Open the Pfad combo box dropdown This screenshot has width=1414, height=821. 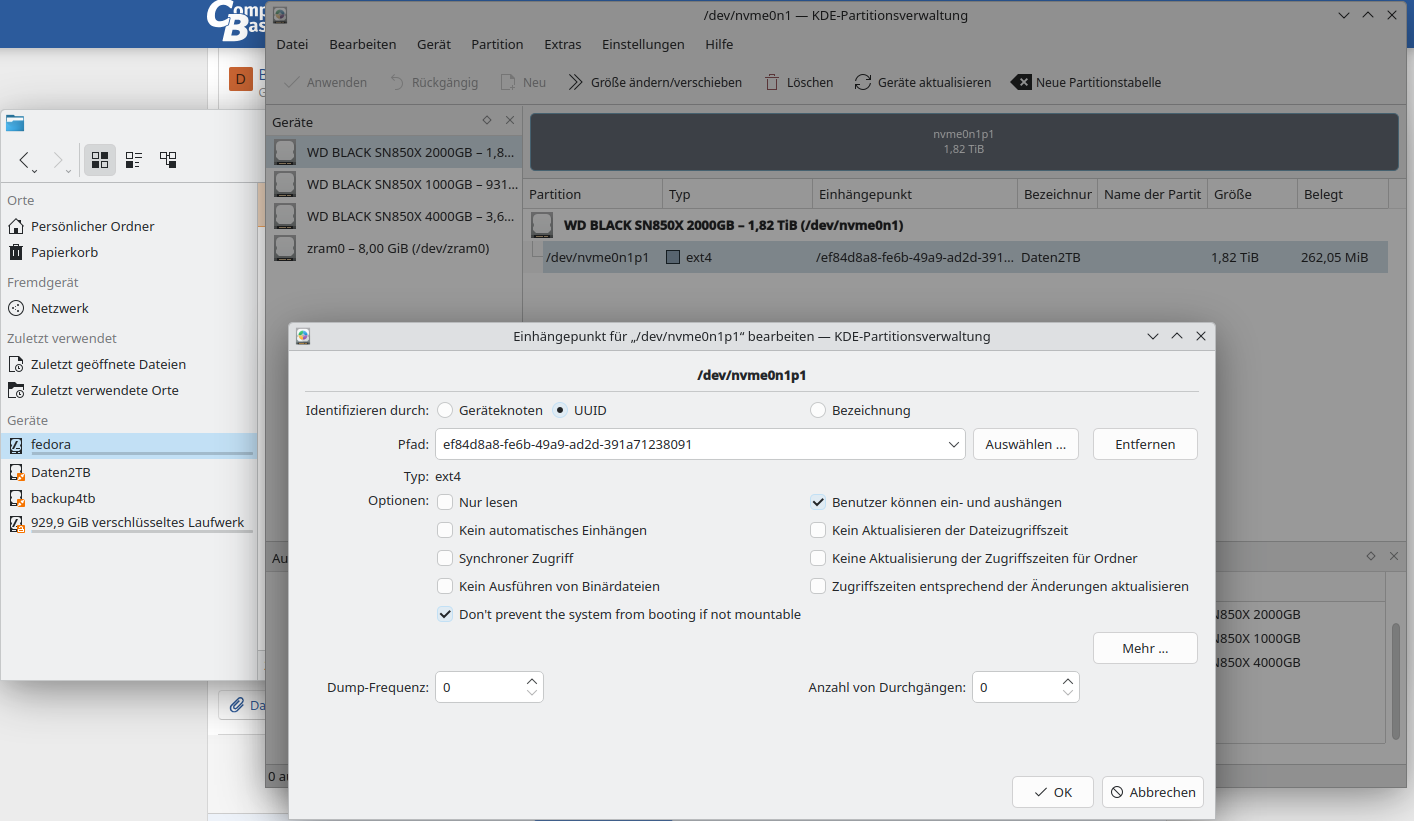click(x=954, y=444)
